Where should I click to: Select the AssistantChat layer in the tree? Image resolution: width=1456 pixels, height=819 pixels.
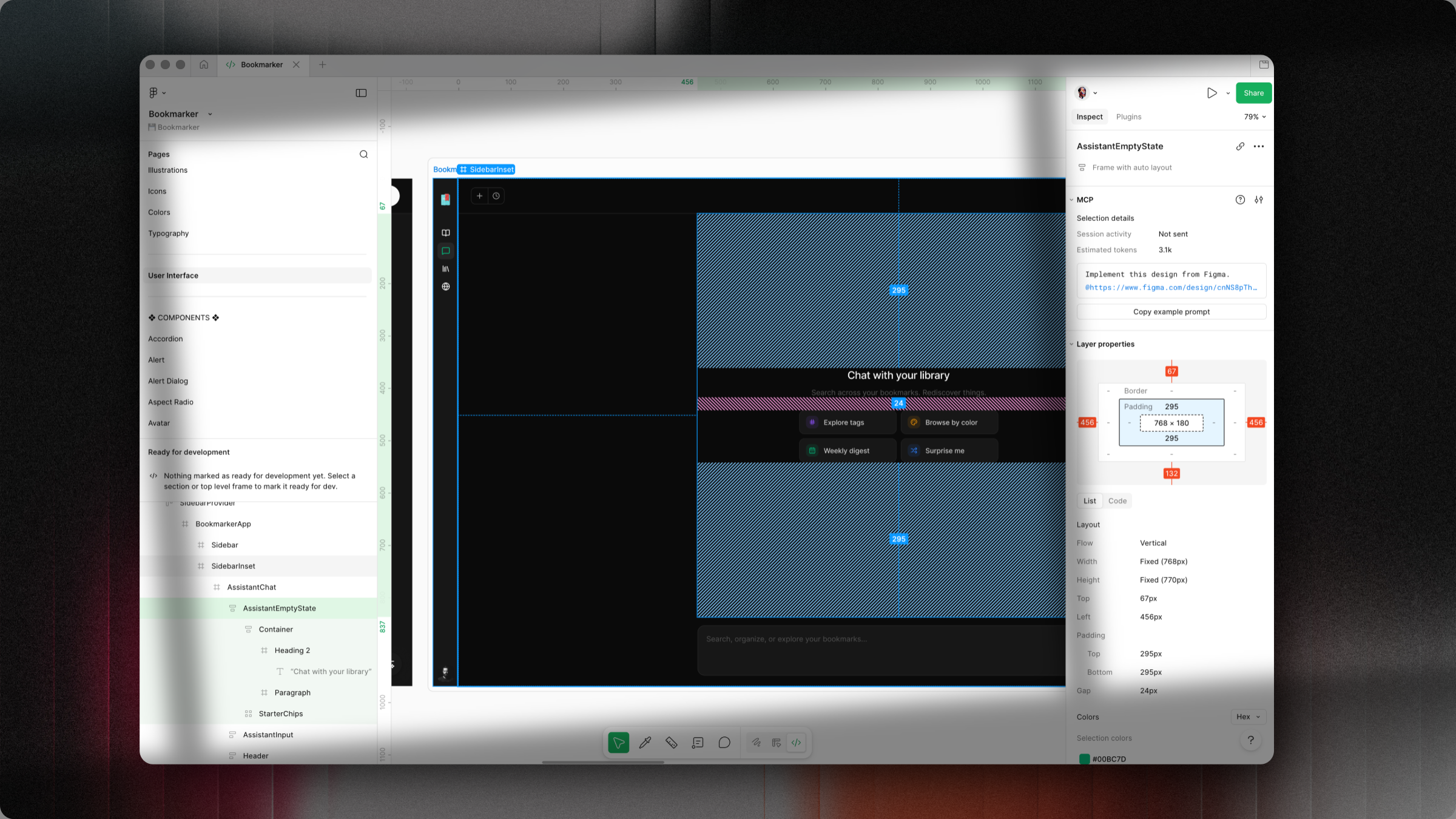tap(251, 587)
